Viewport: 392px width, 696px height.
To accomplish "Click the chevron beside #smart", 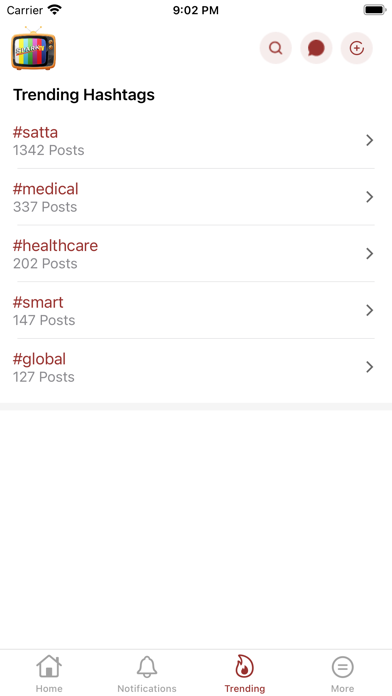I will [x=369, y=310].
